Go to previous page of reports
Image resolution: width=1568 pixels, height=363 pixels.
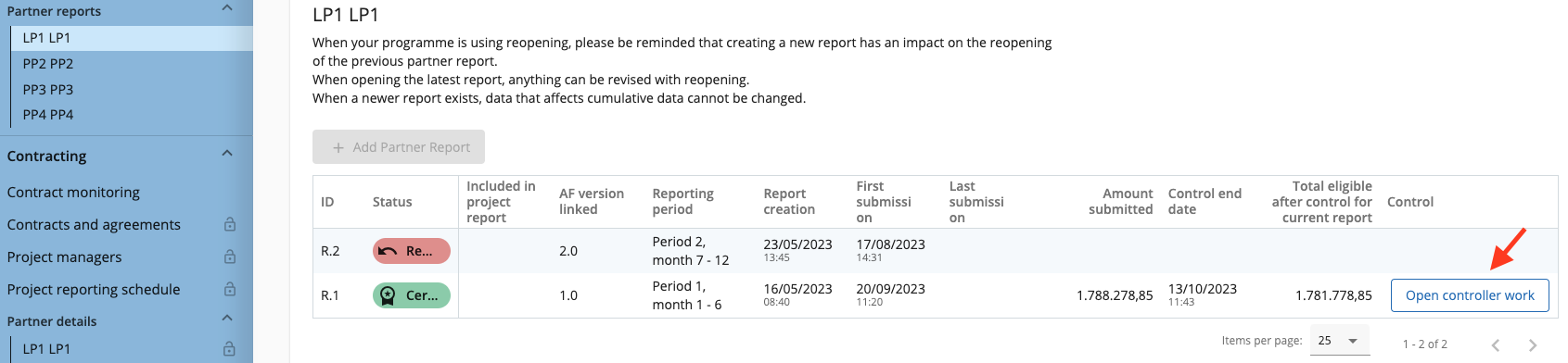coord(1496,344)
